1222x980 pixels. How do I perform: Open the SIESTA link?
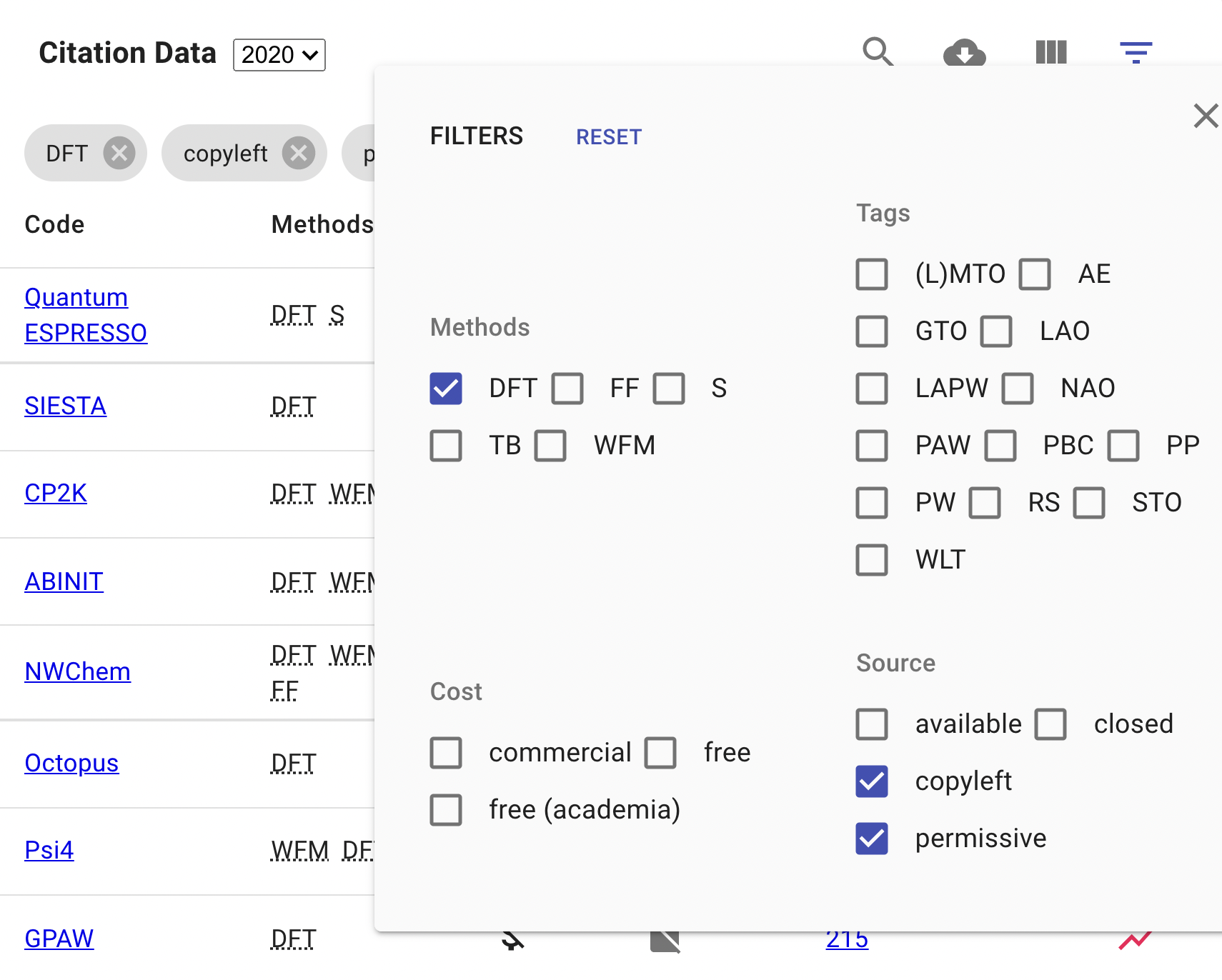(65, 406)
